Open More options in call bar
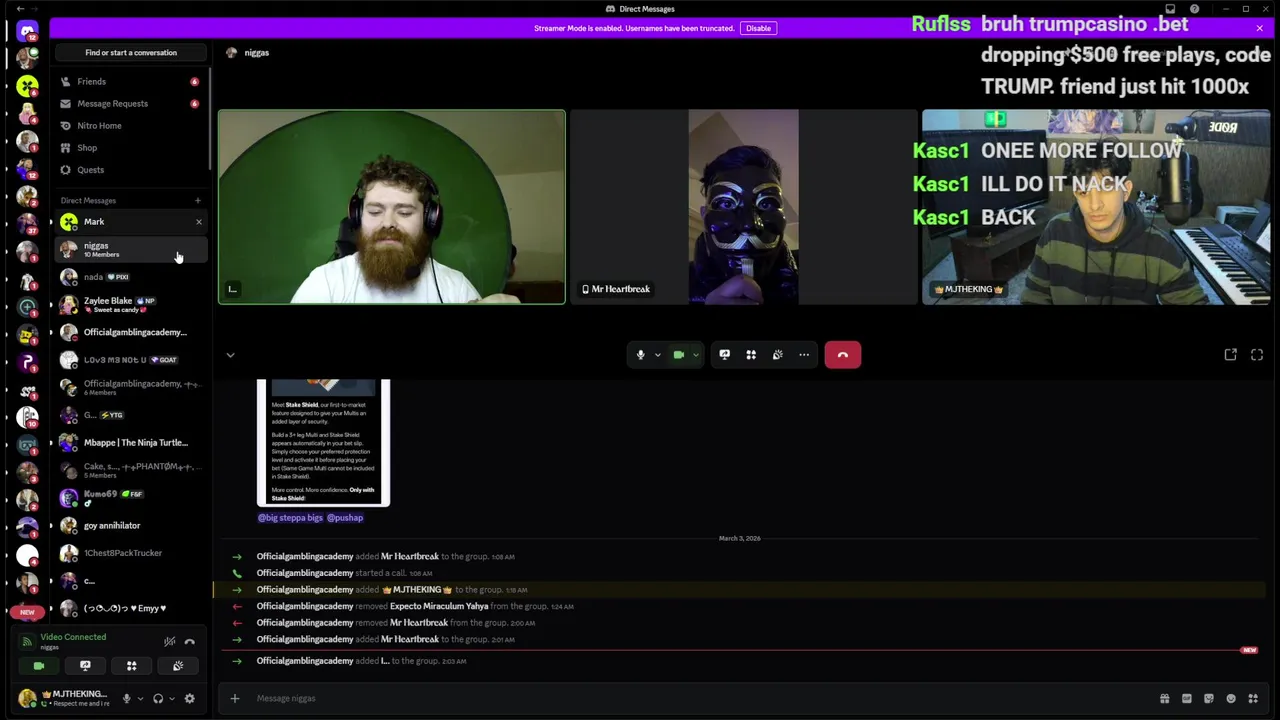Image resolution: width=1280 pixels, height=720 pixels. (x=804, y=355)
